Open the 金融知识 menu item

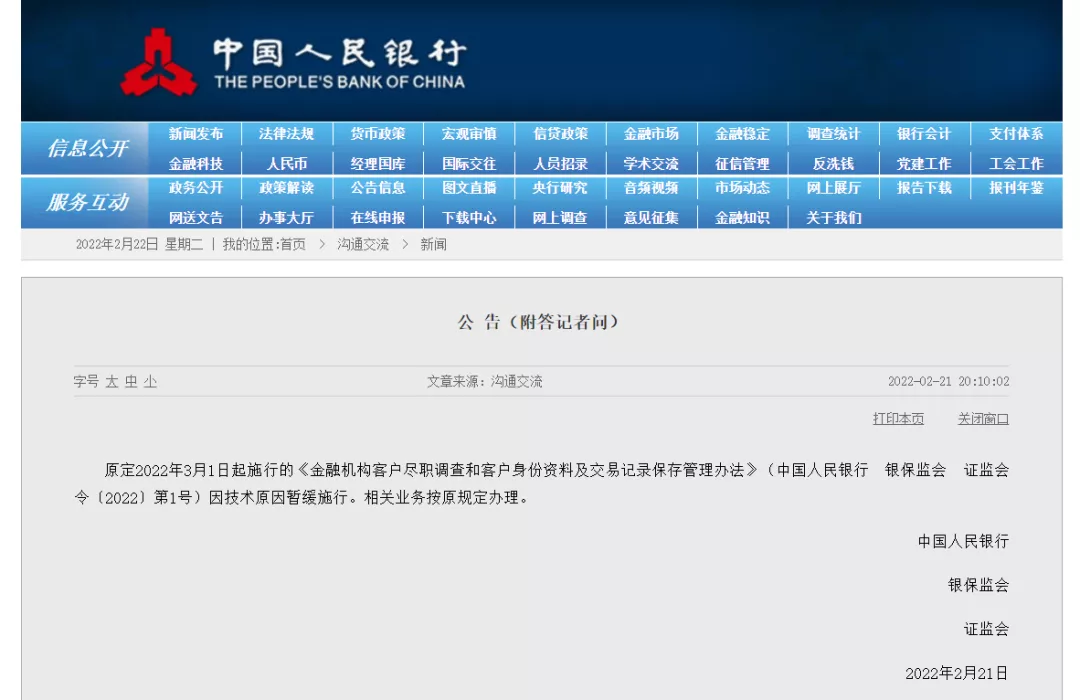(742, 216)
